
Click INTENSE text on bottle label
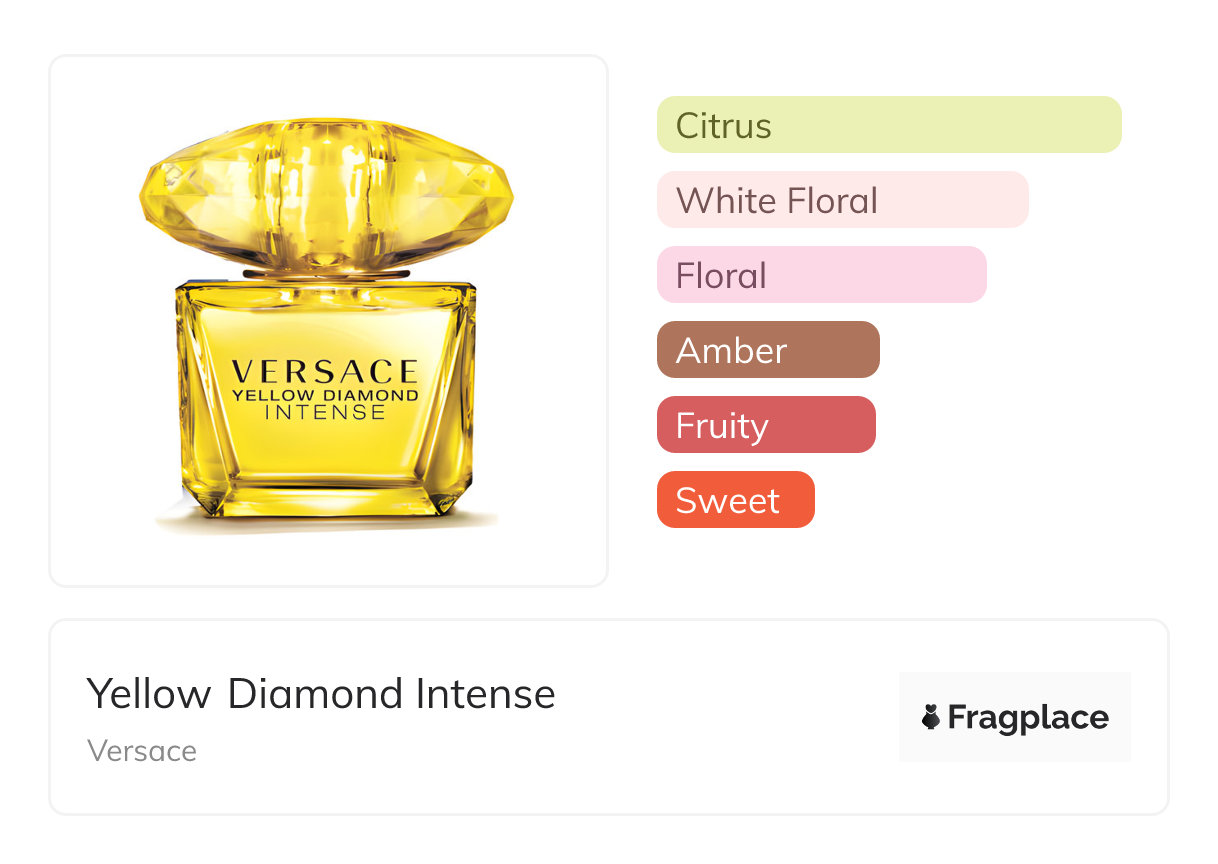(x=325, y=412)
